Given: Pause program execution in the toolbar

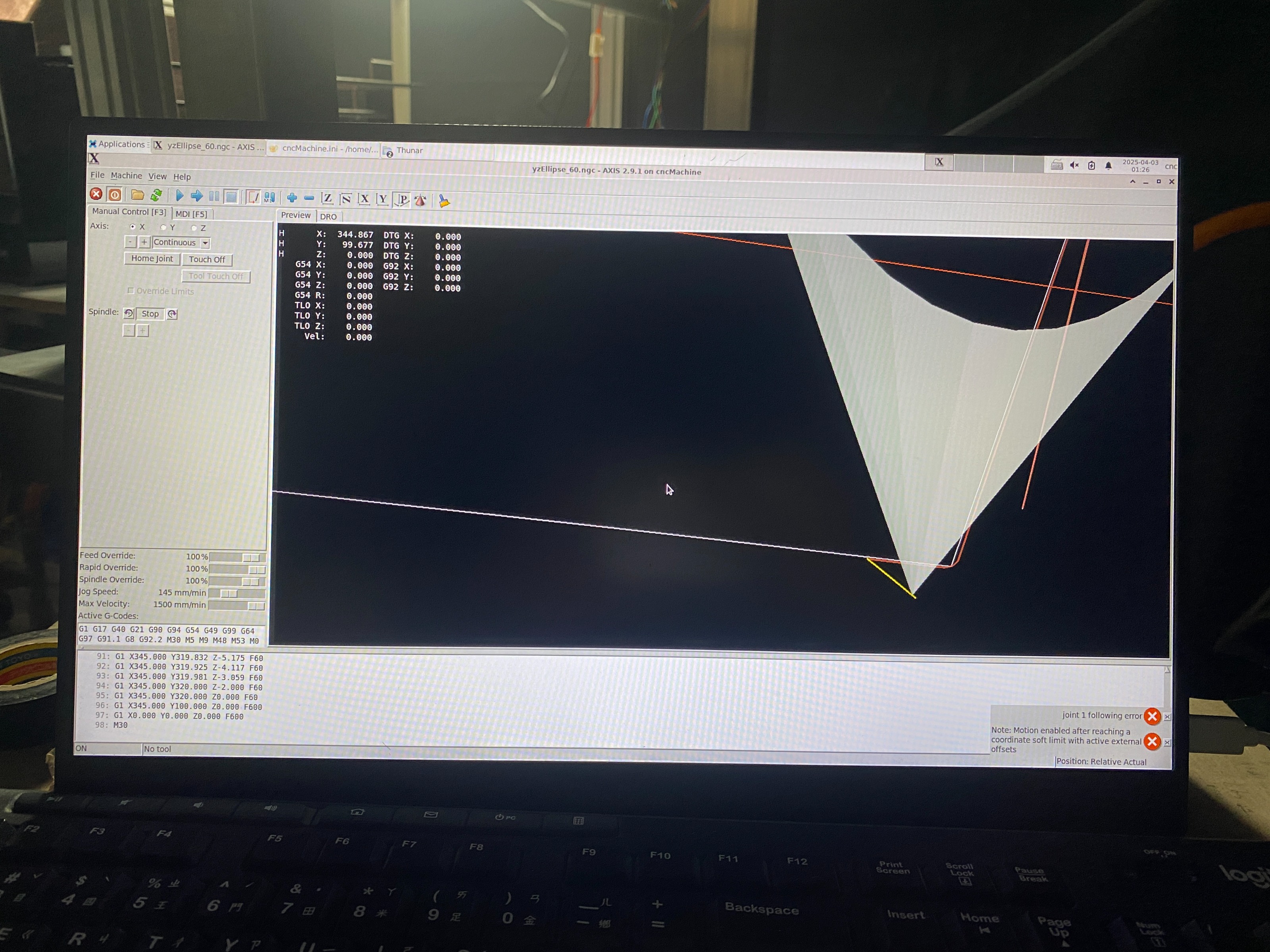Looking at the screenshot, I should tap(214, 196).
